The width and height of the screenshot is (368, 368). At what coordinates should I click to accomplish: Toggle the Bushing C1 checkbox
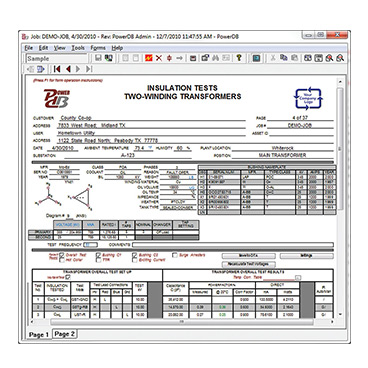pyautogui.click(x=98, y=255)
